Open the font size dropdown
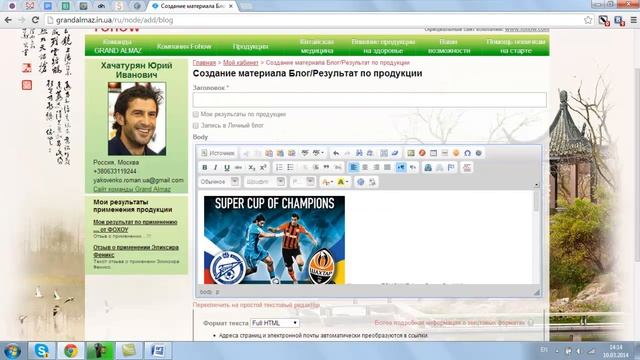Image resolution: width=640 pixels, height=360 pixels. coord(302,182)
